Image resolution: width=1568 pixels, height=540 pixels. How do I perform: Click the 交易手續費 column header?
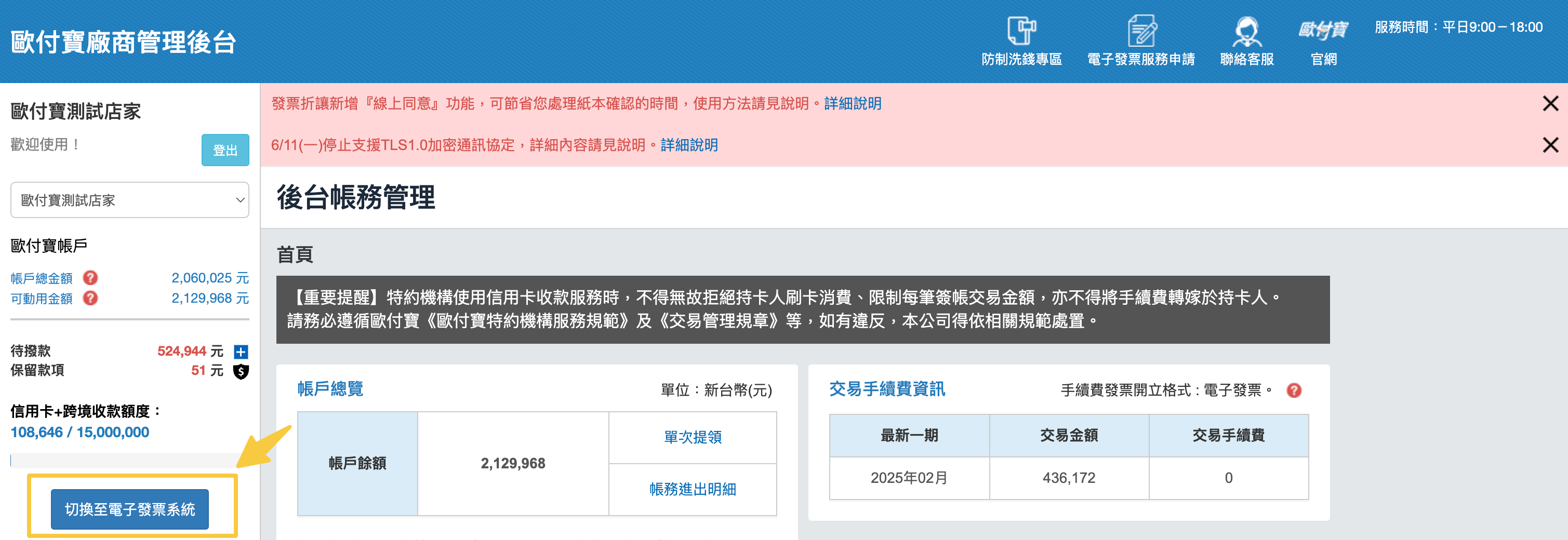(x=1228, y=436)
